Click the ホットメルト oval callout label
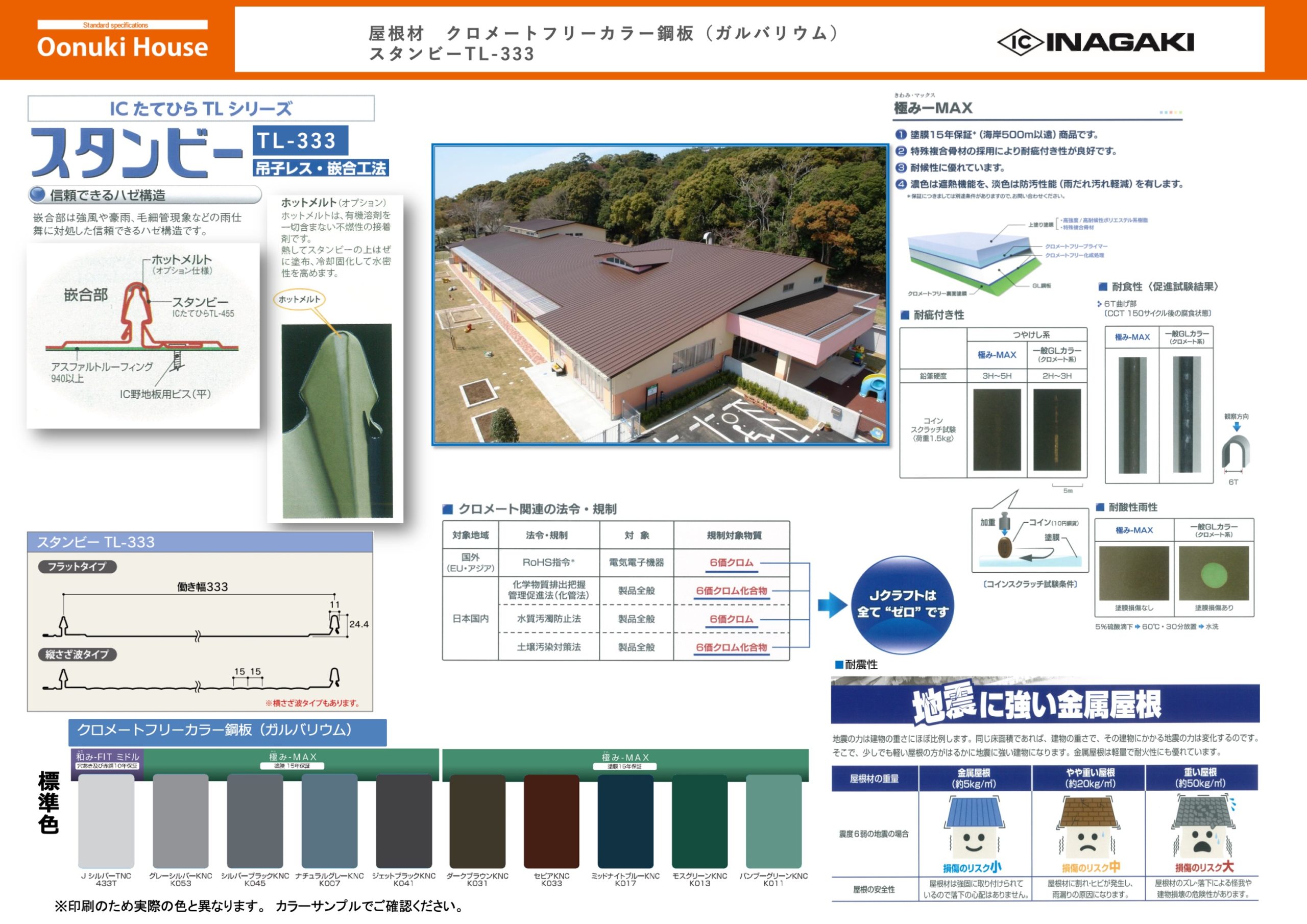Screen dimensions: 1307x924 (x=299, y=299)
